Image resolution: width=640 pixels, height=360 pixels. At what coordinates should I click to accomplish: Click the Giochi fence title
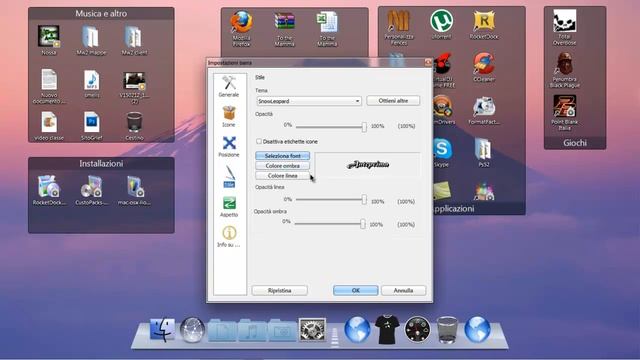575,143
